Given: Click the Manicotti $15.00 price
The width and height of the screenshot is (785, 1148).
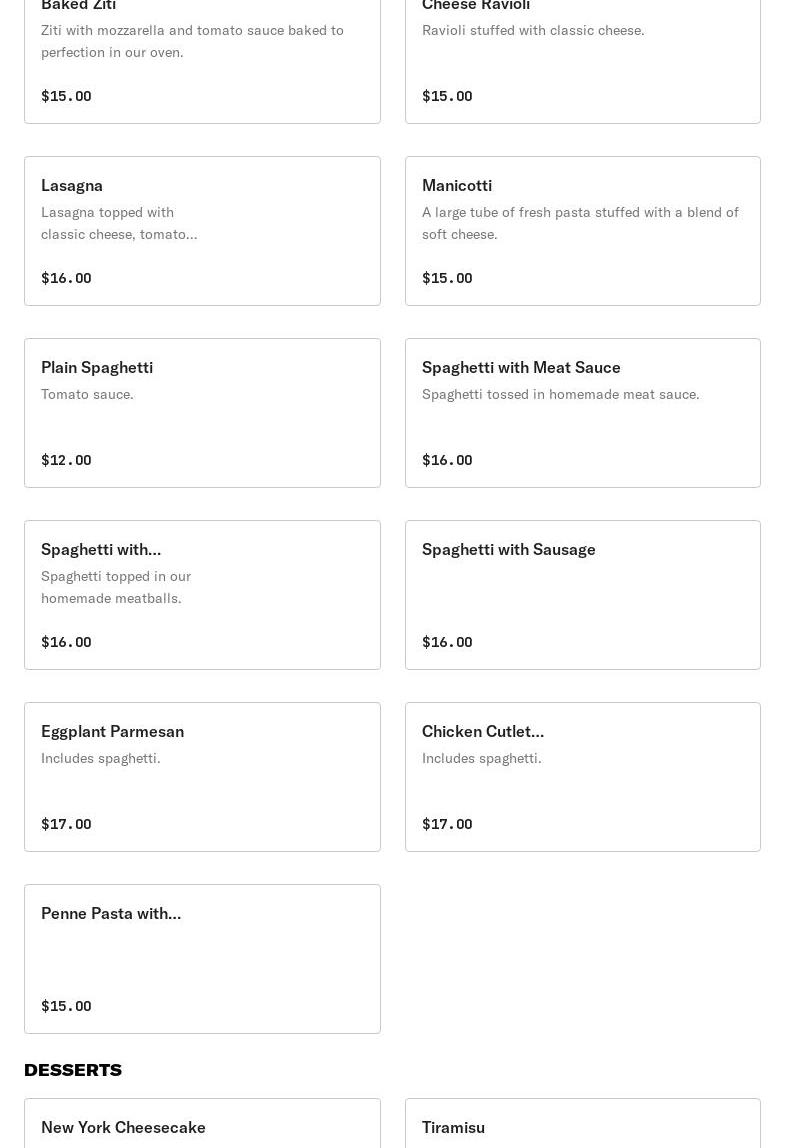Looking at the screenshot, I should coord(447,277).
